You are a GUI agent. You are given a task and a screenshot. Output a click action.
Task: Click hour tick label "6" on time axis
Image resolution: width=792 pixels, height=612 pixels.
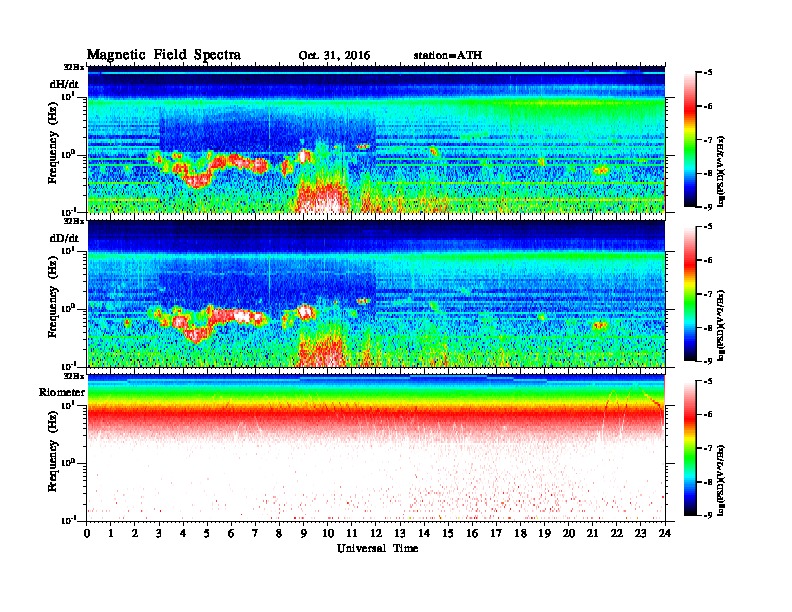[231, 534]
